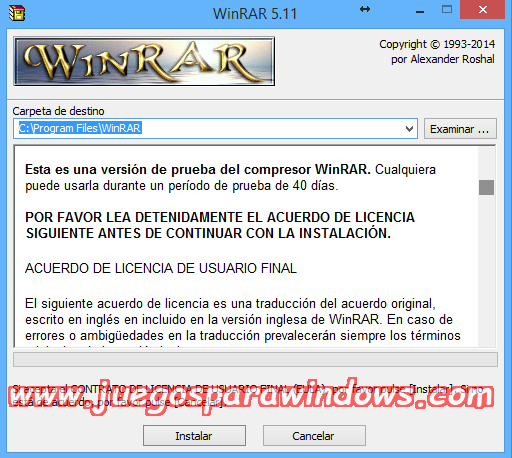Click 'POR FAVOR LEA DETENIDAMENTE' bold line
The width and height of the screenshot is (512, 458).
[x=220, y=217]
